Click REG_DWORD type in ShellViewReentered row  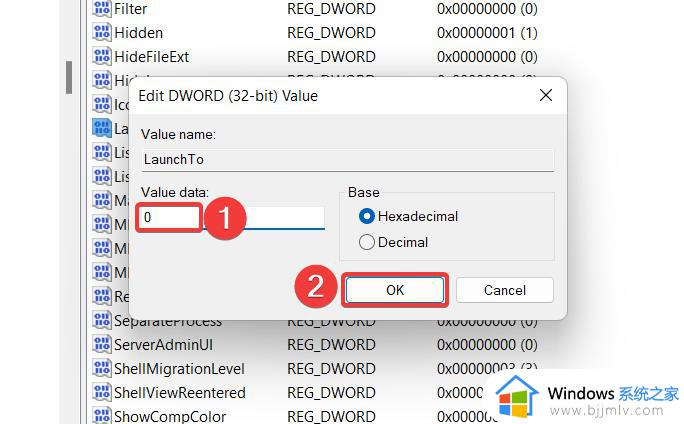pyautogui.click(x=331, y=393)
